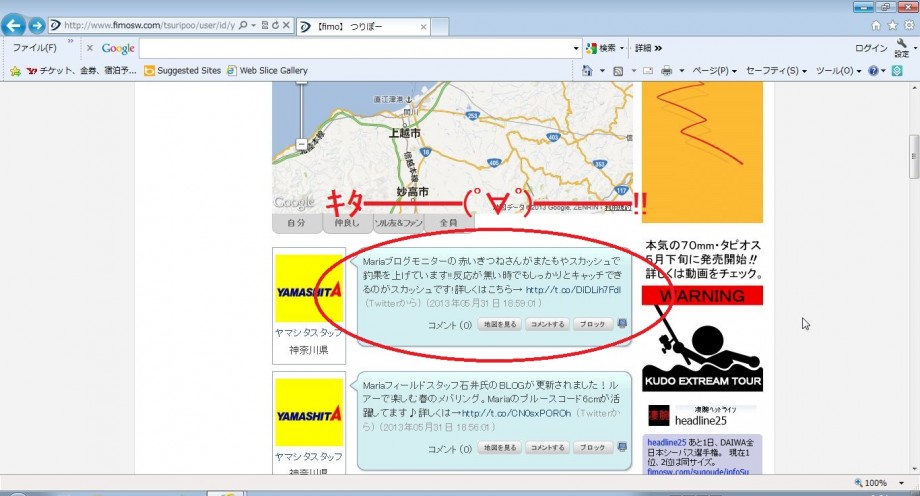Open the feeds dropdown arrow

pyautogui.click(x=633, y=71)
